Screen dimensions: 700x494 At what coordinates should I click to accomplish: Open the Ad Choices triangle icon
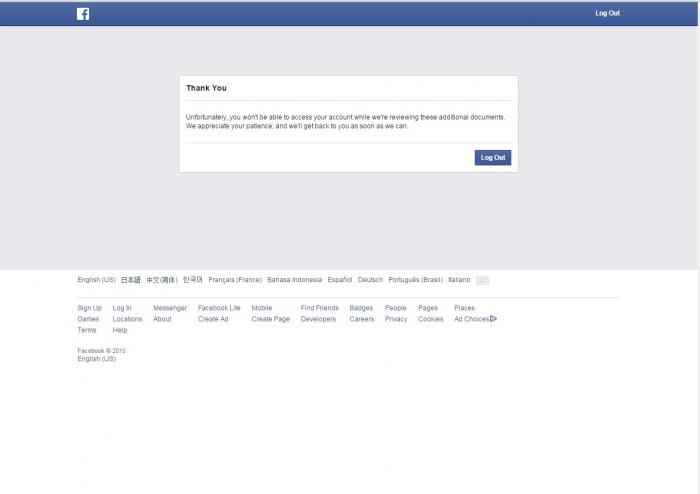click(x=493, y=319)
